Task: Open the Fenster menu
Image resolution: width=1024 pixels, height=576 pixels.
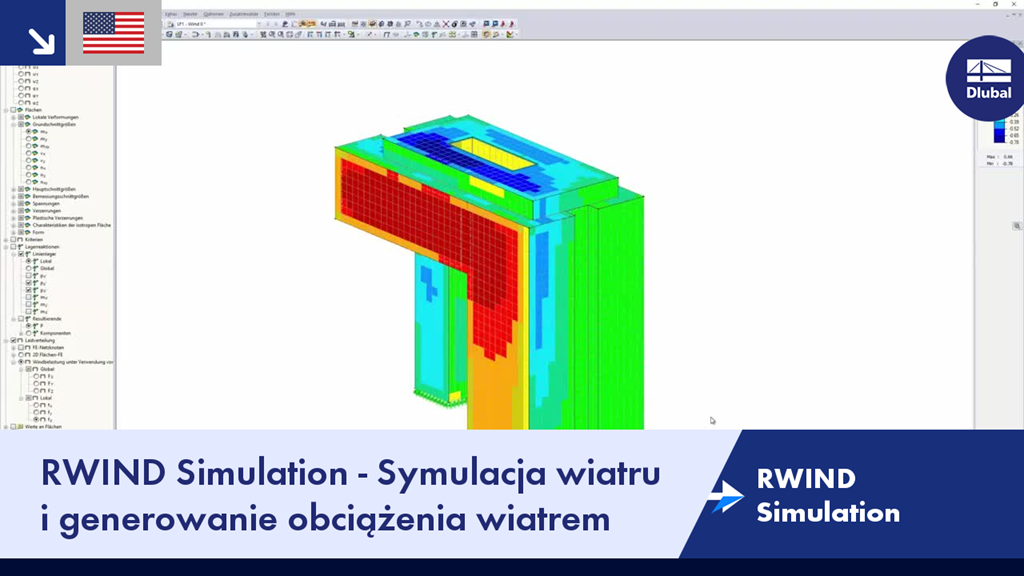Action: pyautogui.click(x=272, y=14)
